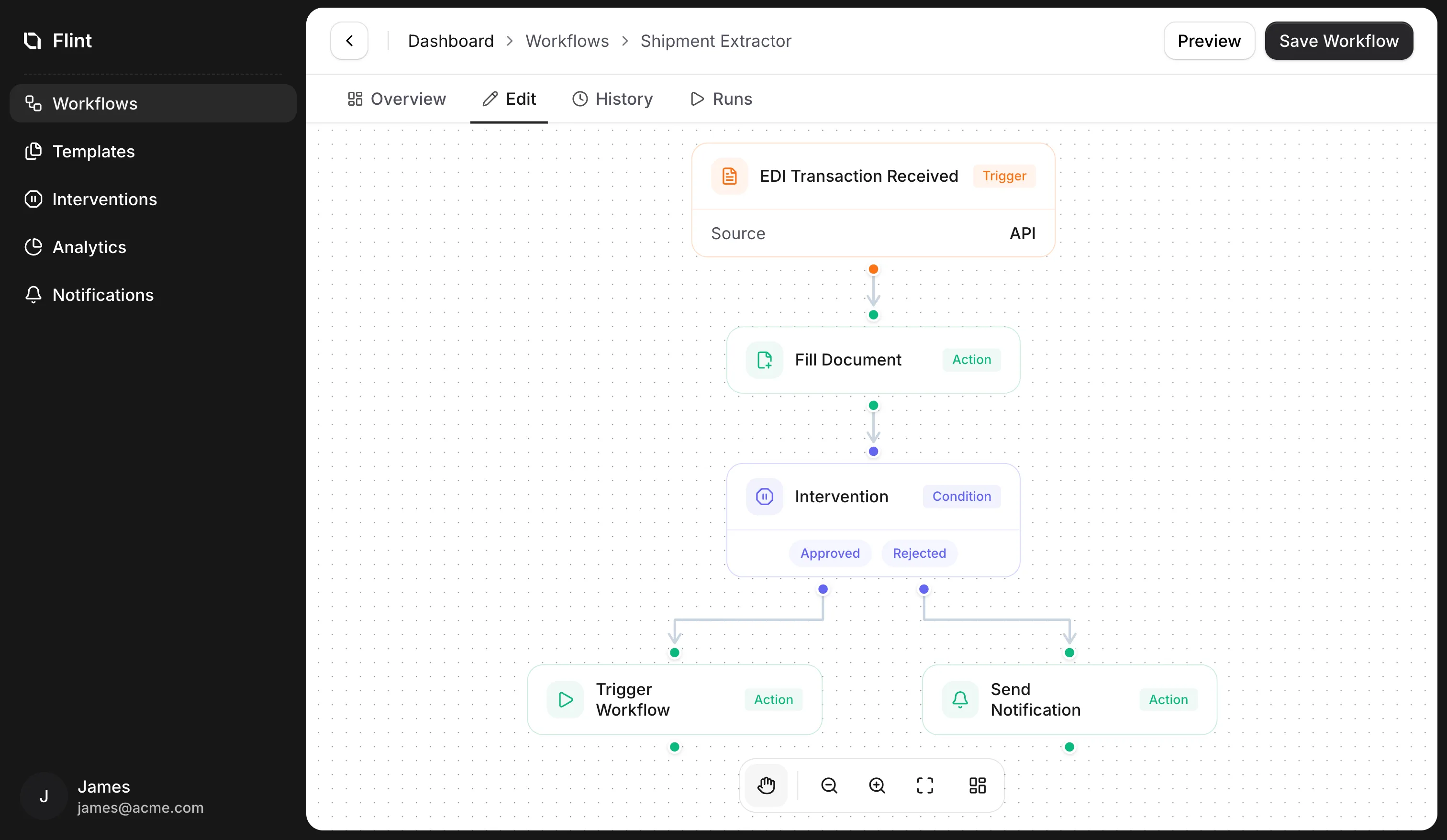The image size is (1447, 840).
Task: Click the back chevron button
Action: click(x=349, y=41)
